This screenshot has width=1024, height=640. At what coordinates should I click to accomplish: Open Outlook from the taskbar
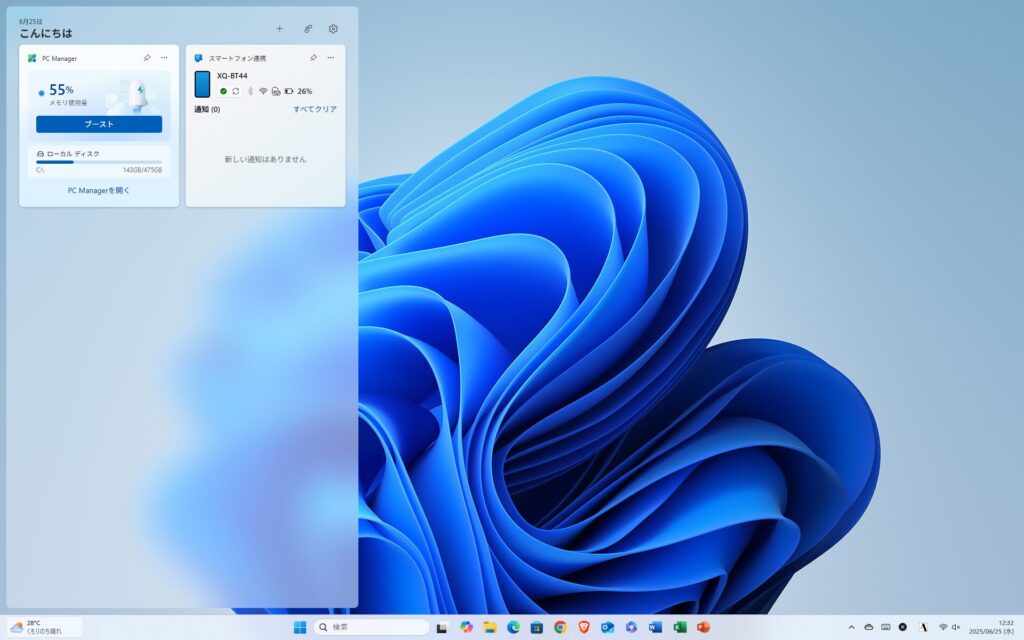607,628
